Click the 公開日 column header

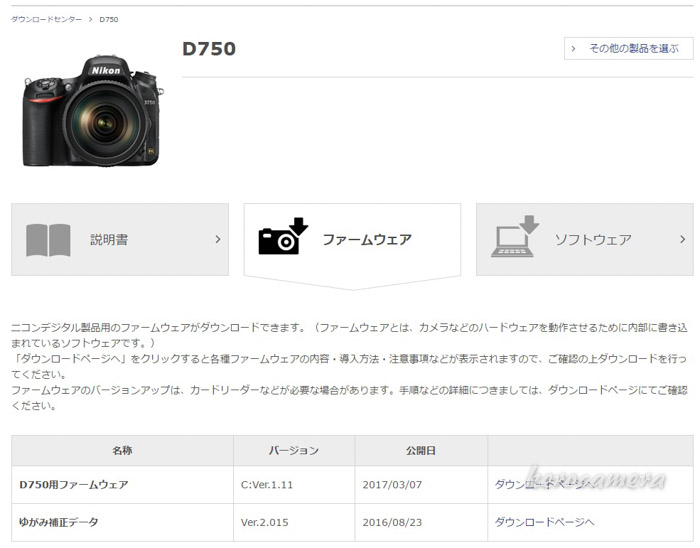[421, 451]
